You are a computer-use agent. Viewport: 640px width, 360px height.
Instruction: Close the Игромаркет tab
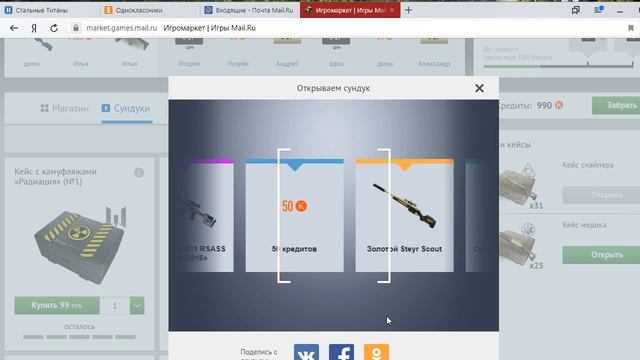392,10
